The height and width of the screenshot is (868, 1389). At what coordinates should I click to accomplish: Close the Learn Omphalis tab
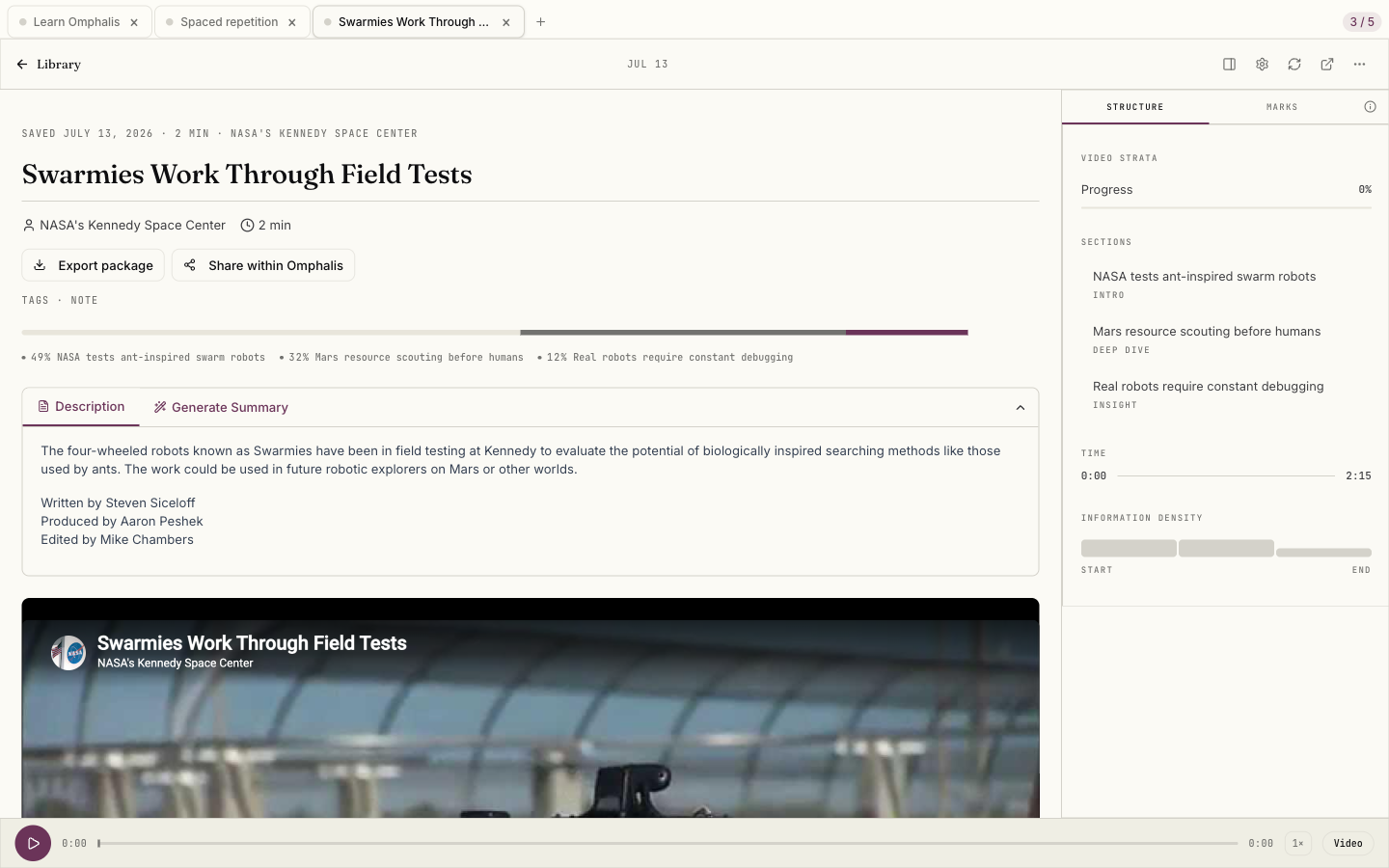[x=134, y=22]
